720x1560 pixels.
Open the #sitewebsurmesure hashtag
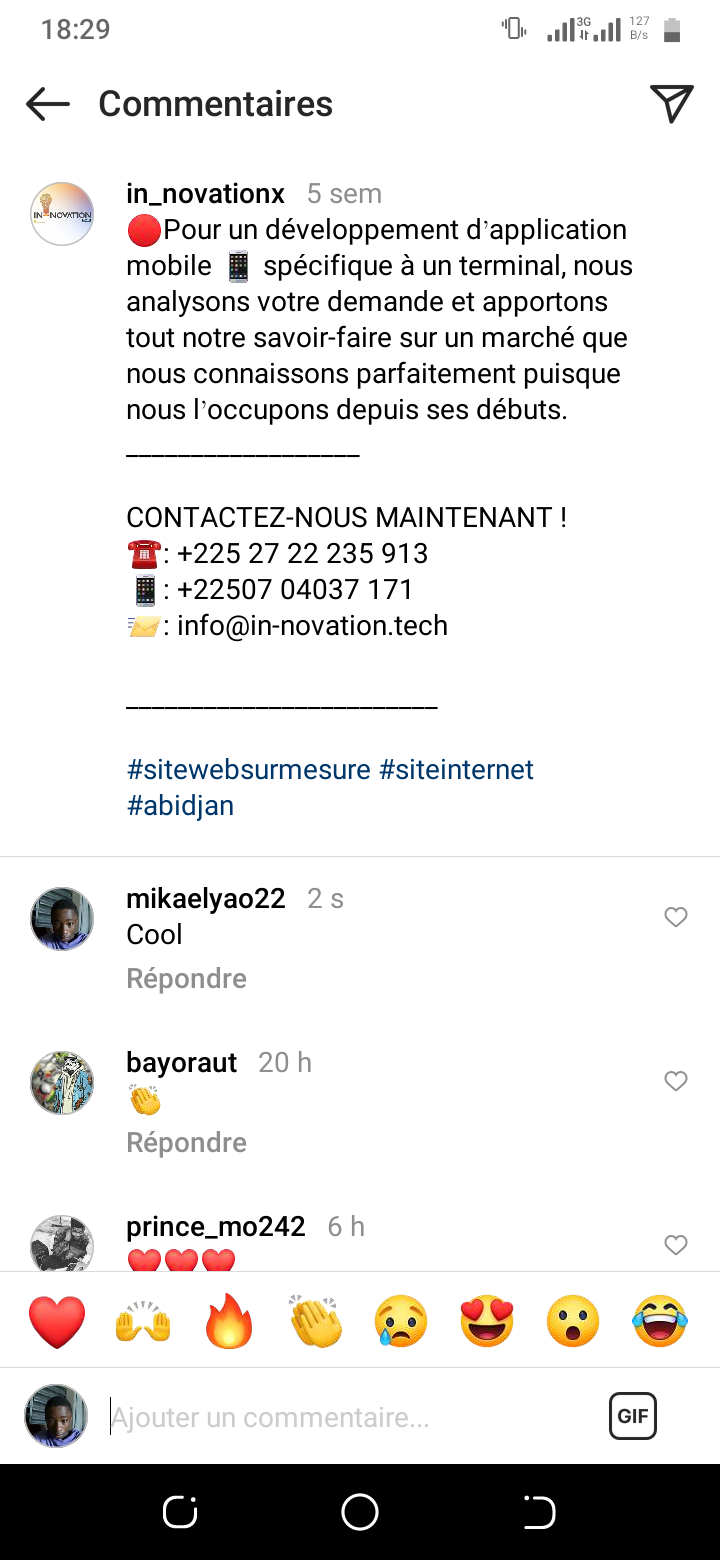[x=249, y=770]
